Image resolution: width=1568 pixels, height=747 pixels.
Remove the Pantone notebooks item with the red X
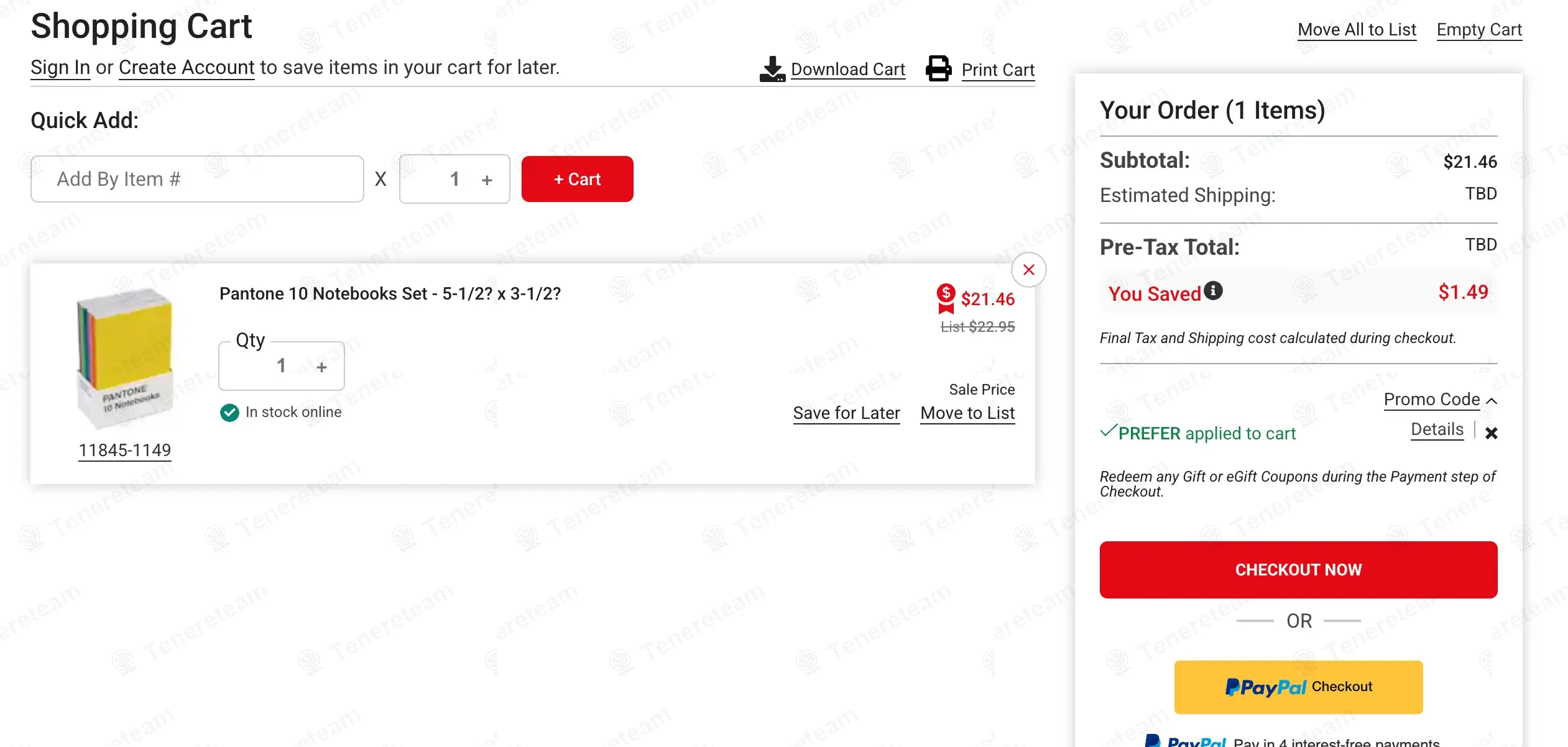(x=1028, y=270)
